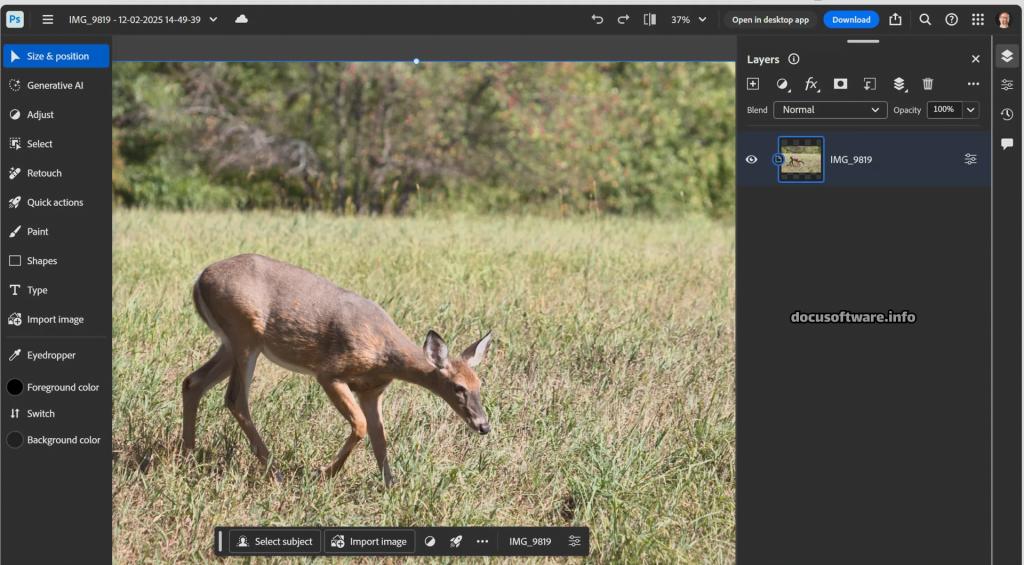Open the 37% zoom level dropdown
The height and width of the screenshot is (565, 1024).
tap(689, 20)
